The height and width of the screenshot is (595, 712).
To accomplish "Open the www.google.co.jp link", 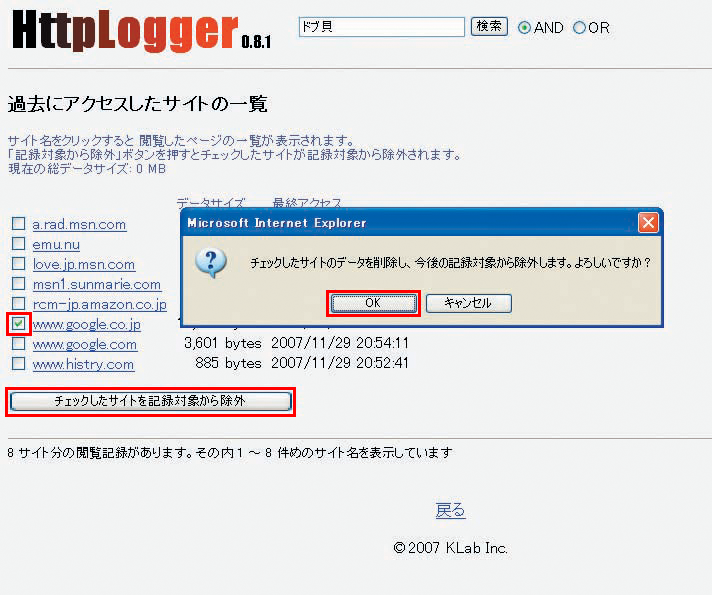I will pyautogui.click(x=86, y=325).
